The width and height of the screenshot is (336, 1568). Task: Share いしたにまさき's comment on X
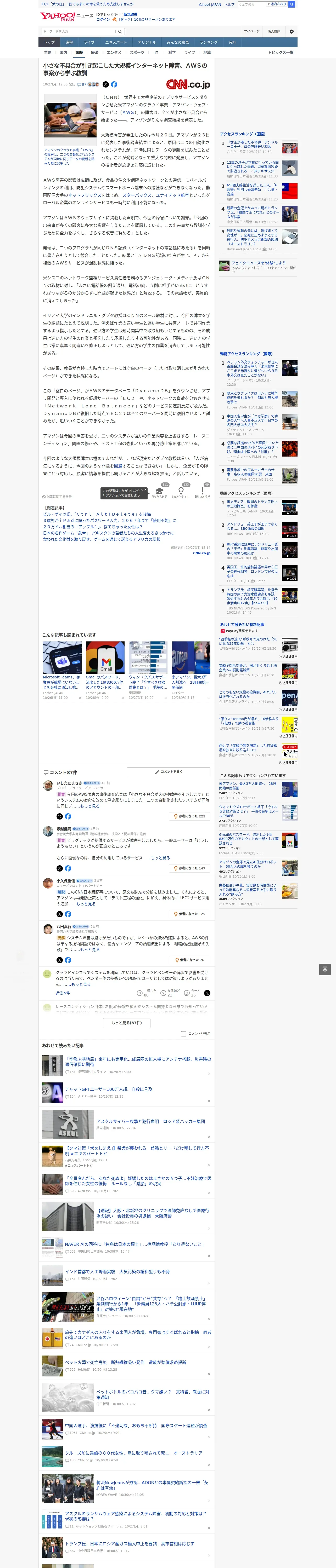coord(60,816)
